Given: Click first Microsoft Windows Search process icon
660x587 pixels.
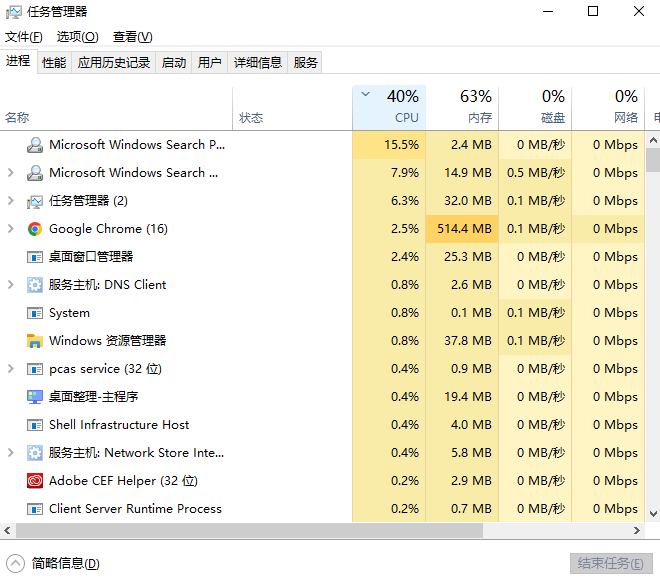Looking at the screenshot, I should click(35, 145).
